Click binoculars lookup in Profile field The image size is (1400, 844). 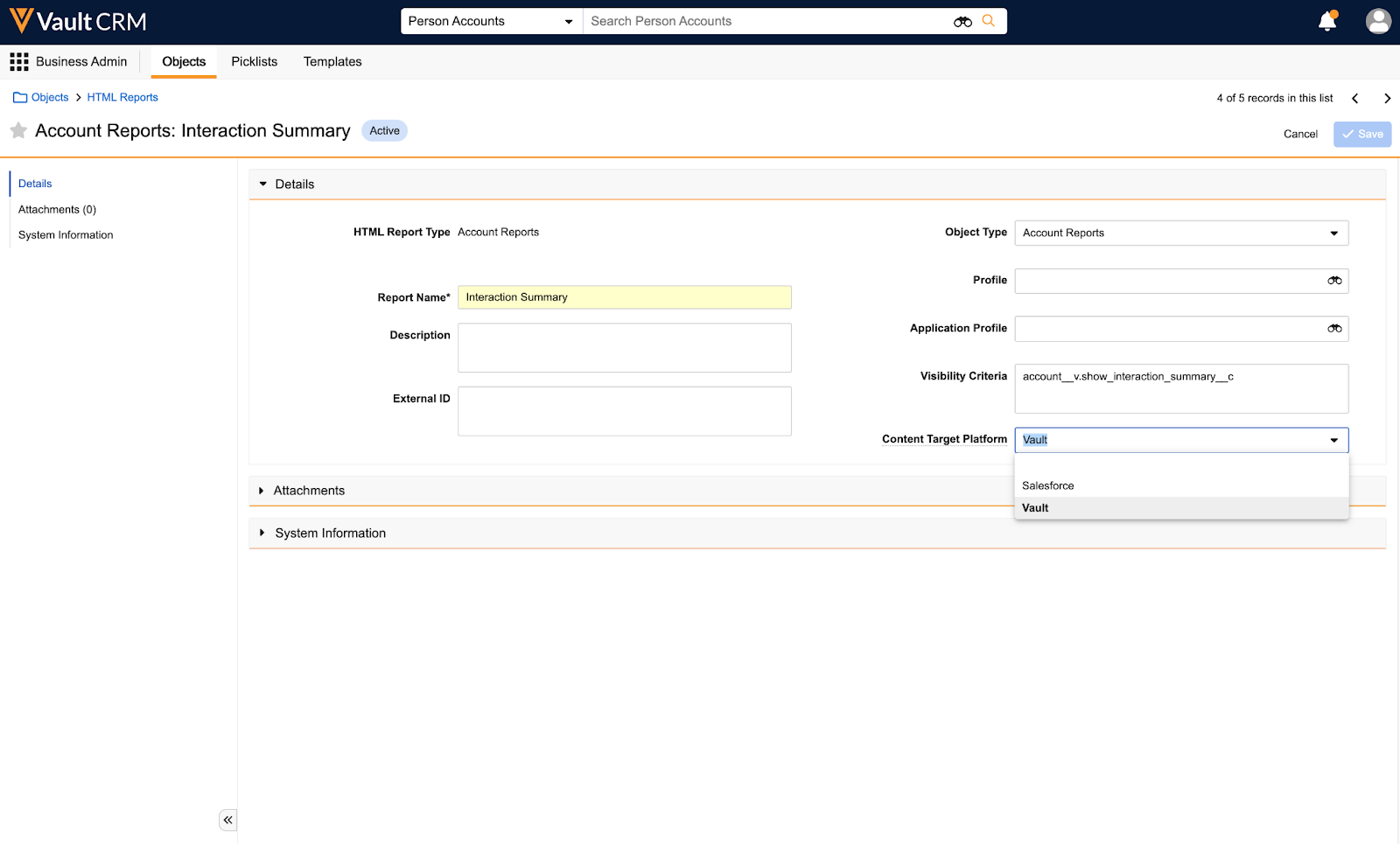(1334, 281)
